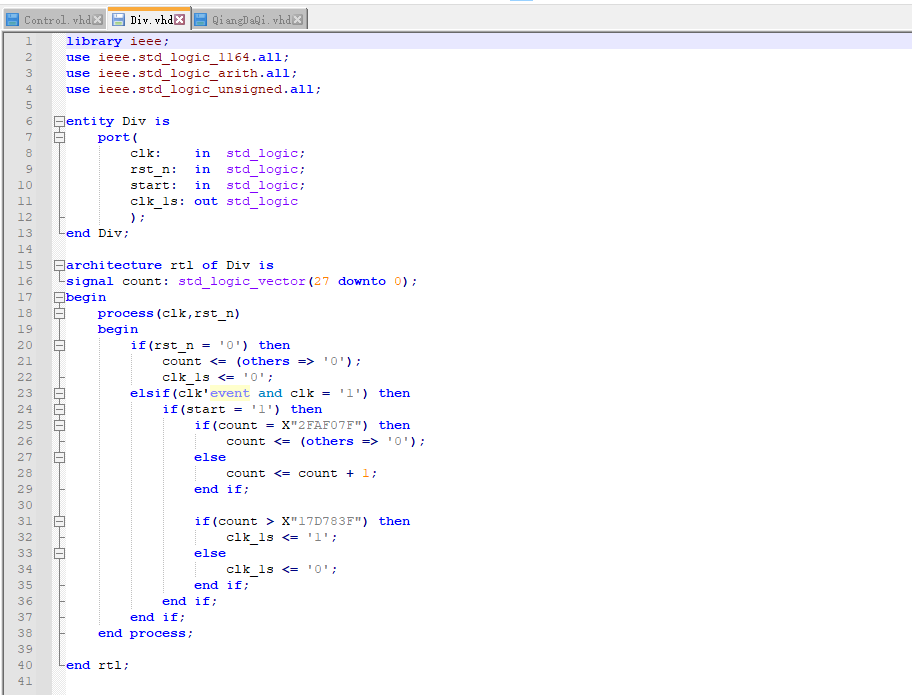Image resolution: width=912 pixels, height=695 pixels.
Task: Collapse the architecture rtl block at line 15
Action: coord(59,265)
